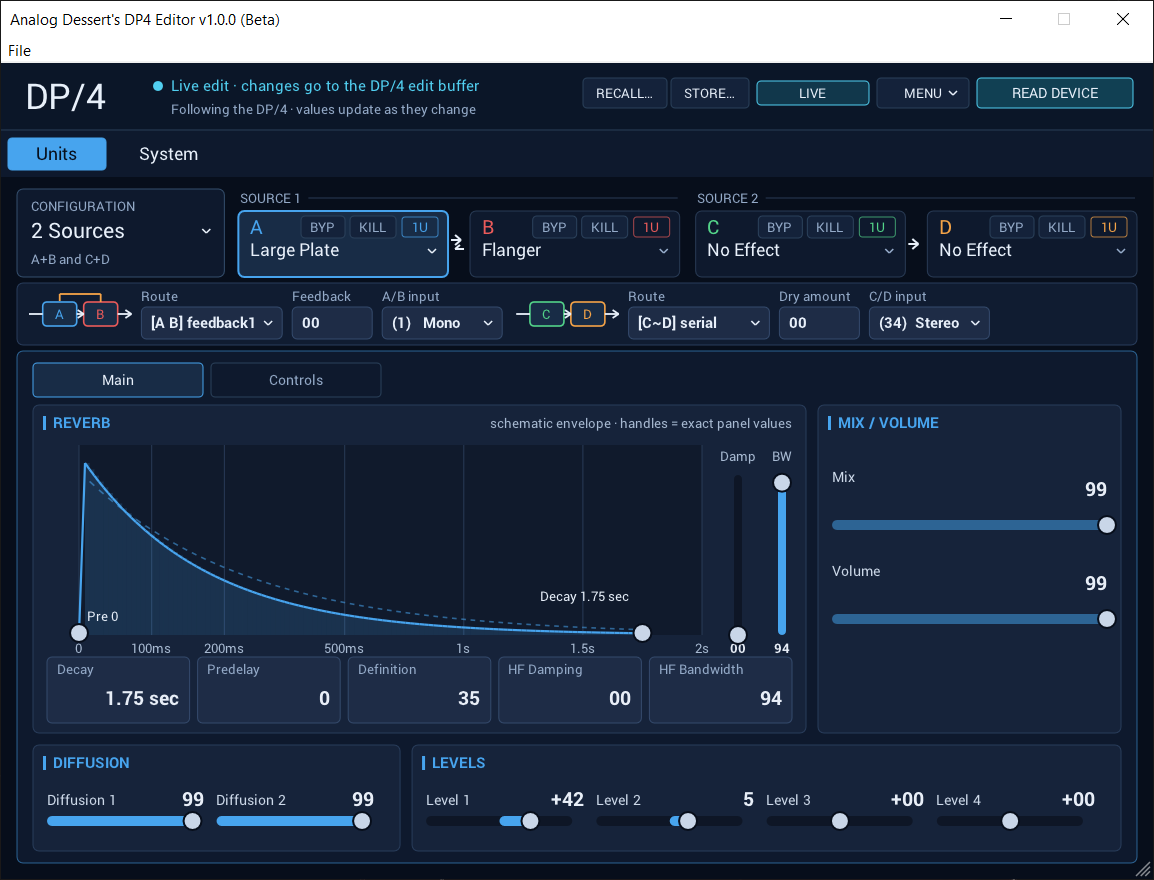Click the B block in A/B routing diagram
This screenshot has height=880, width=1154.
pos(100,314)
